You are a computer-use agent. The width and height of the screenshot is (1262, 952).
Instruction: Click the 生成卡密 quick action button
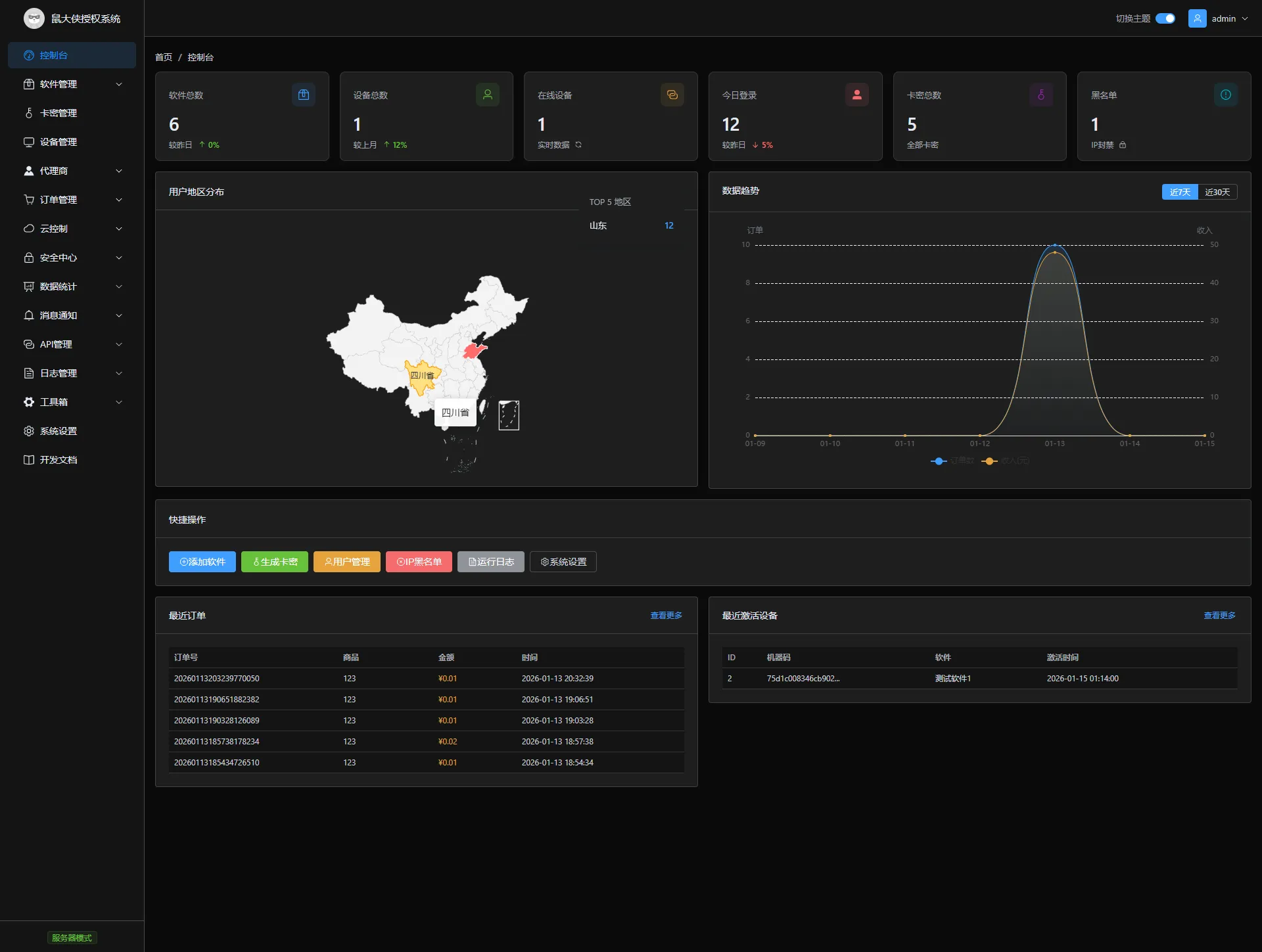pos(274,562)
